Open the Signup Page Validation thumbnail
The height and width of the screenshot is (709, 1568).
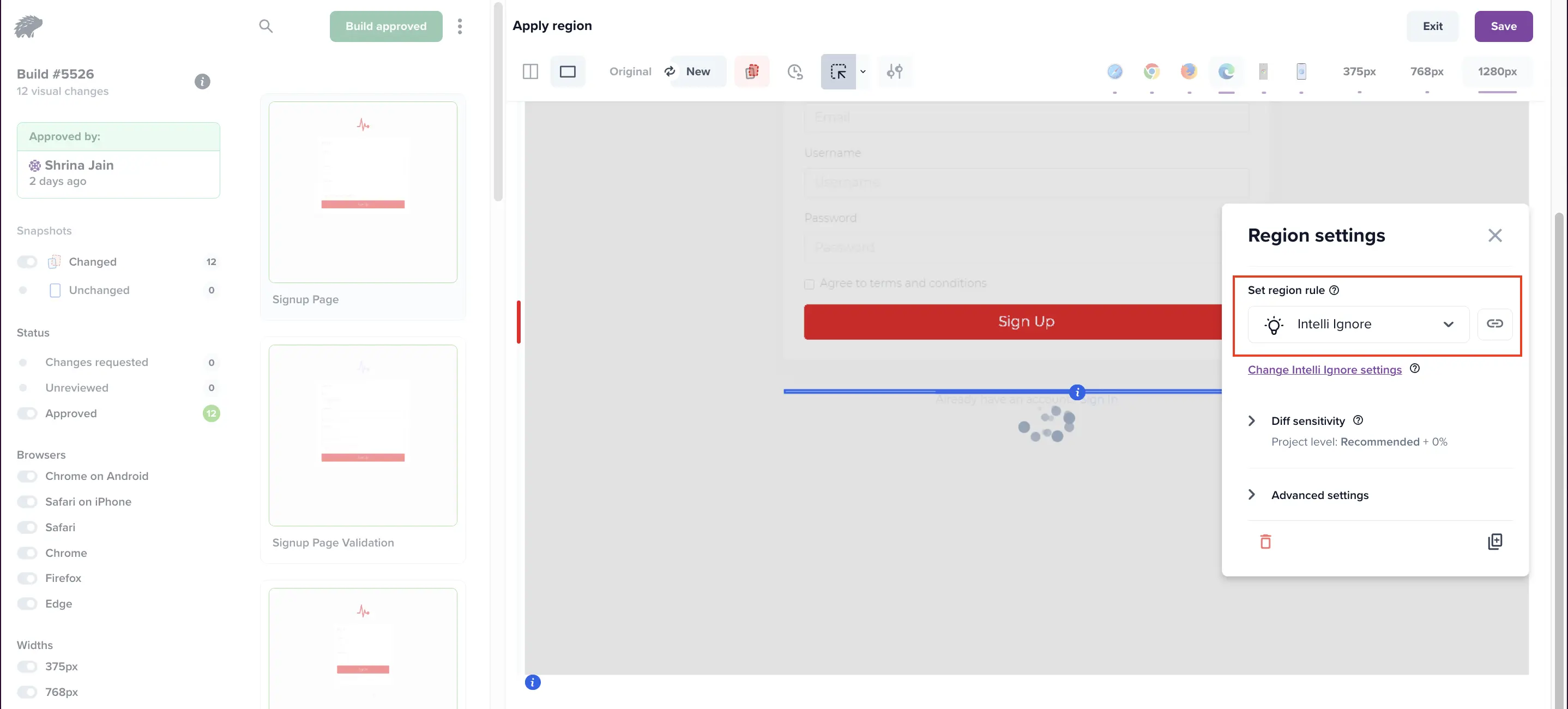363,436
